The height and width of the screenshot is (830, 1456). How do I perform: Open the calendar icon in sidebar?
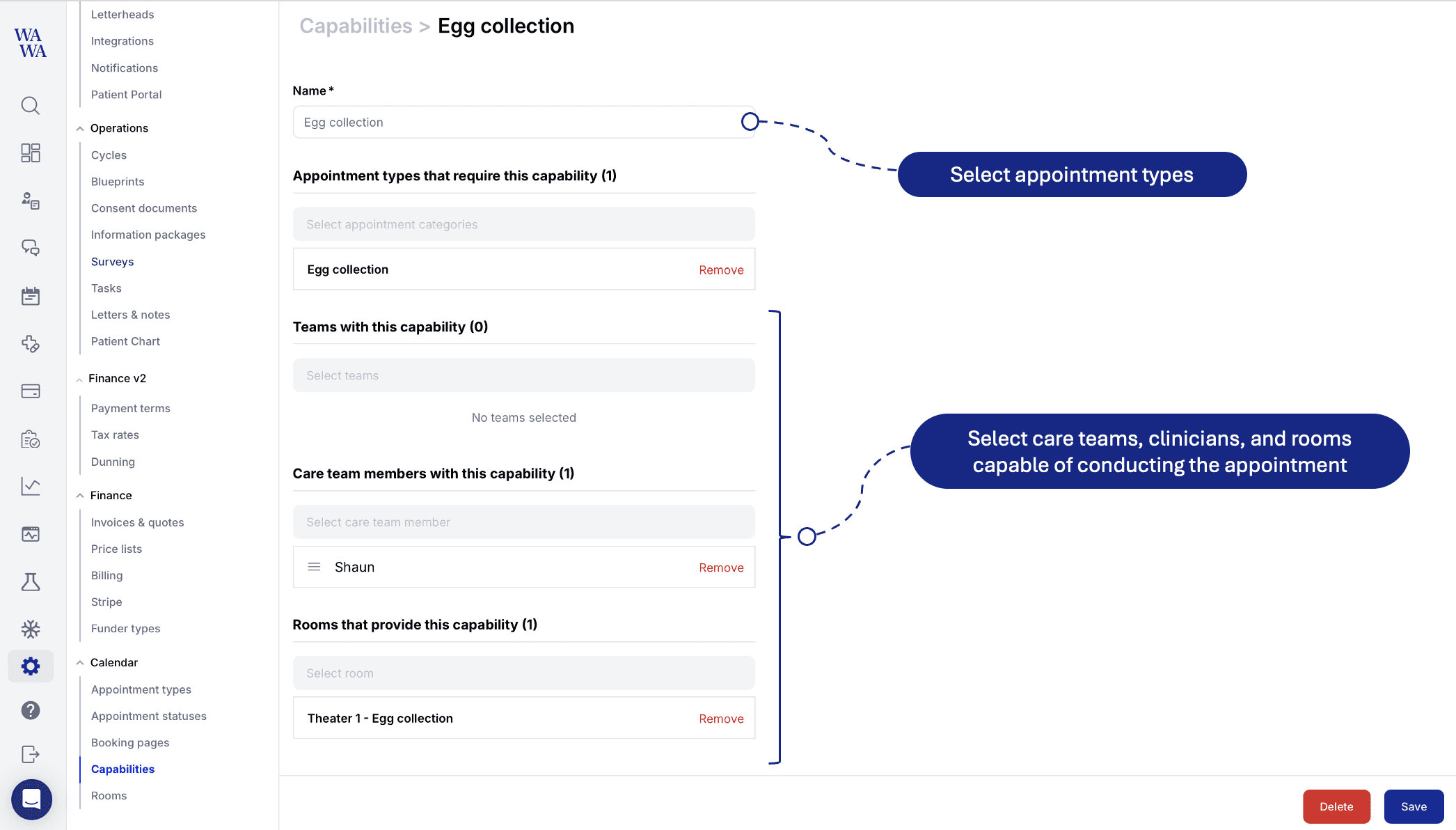(x=31, y=297)
